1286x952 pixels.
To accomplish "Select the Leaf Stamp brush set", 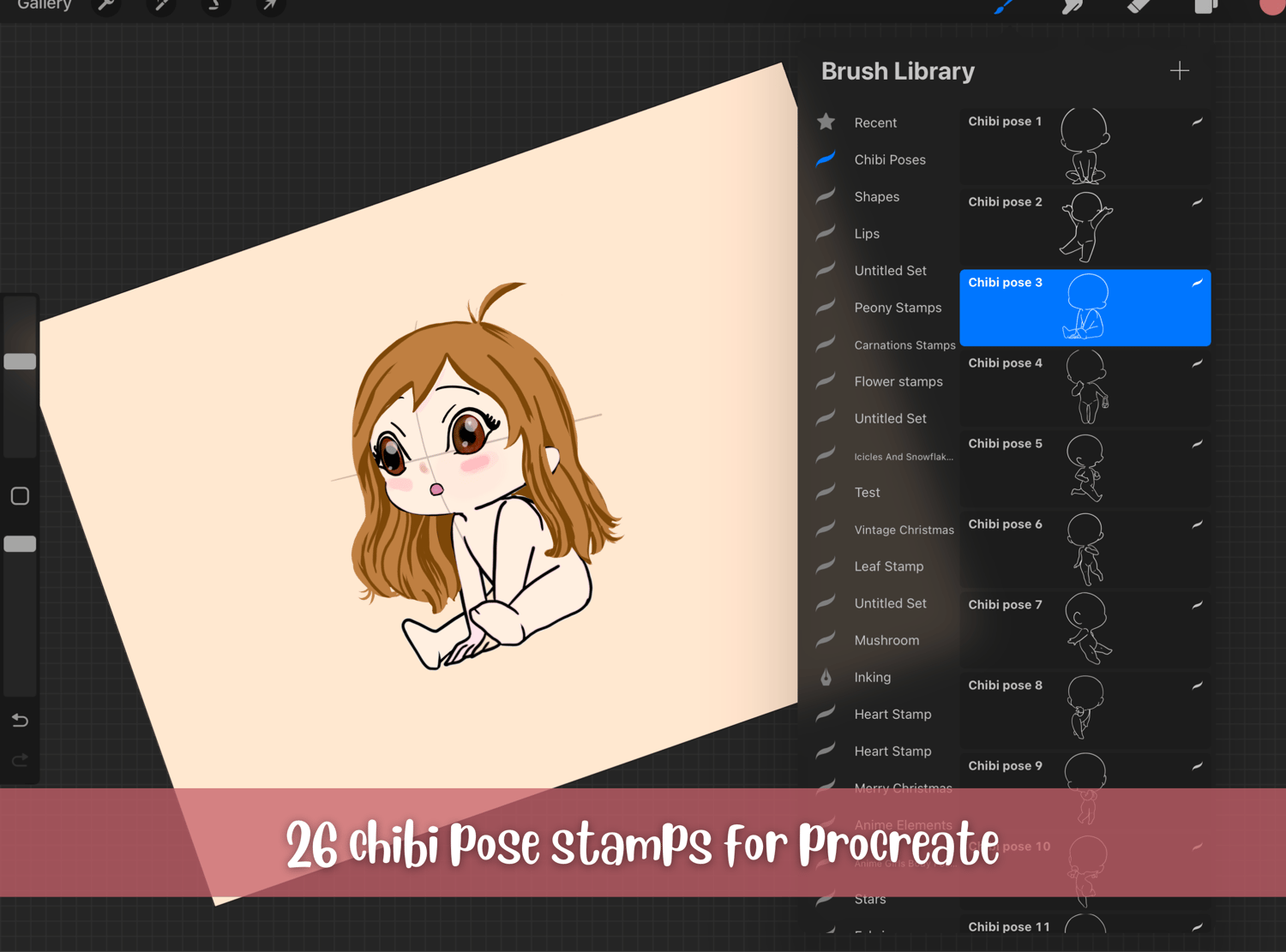I will pos(889,566).
